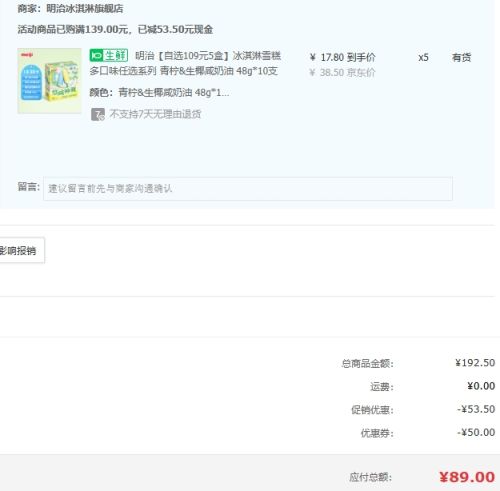
Task: Click the 留言 message input field
Action: (248, 189)
